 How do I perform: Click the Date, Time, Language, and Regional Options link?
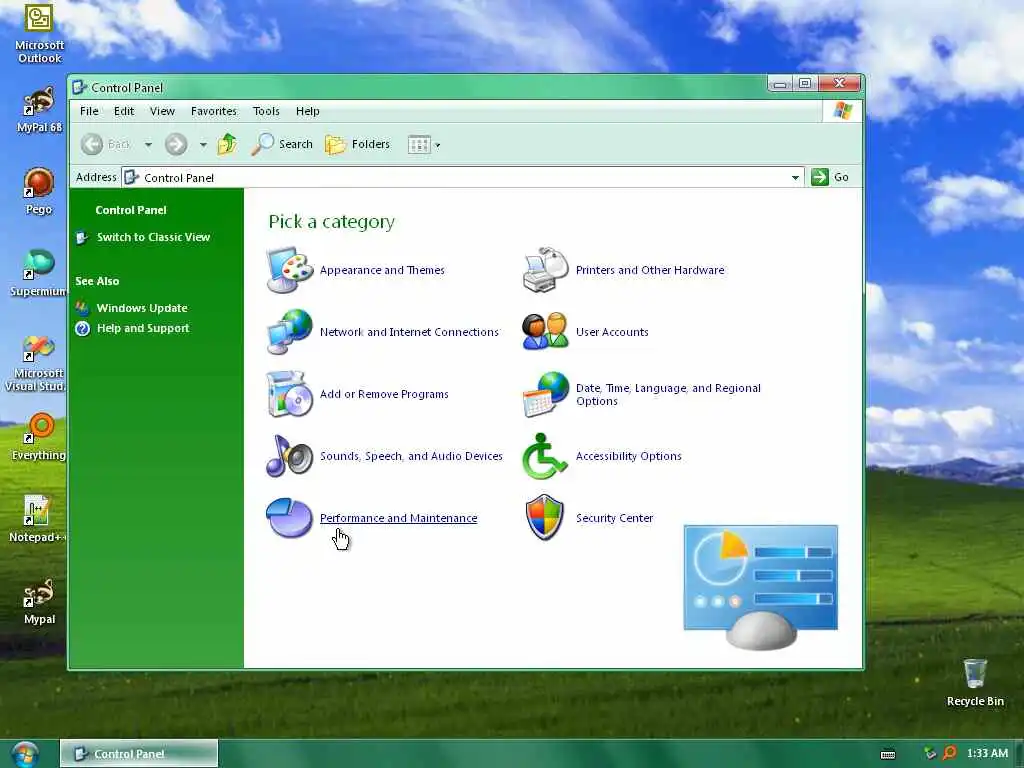(668, 394)
